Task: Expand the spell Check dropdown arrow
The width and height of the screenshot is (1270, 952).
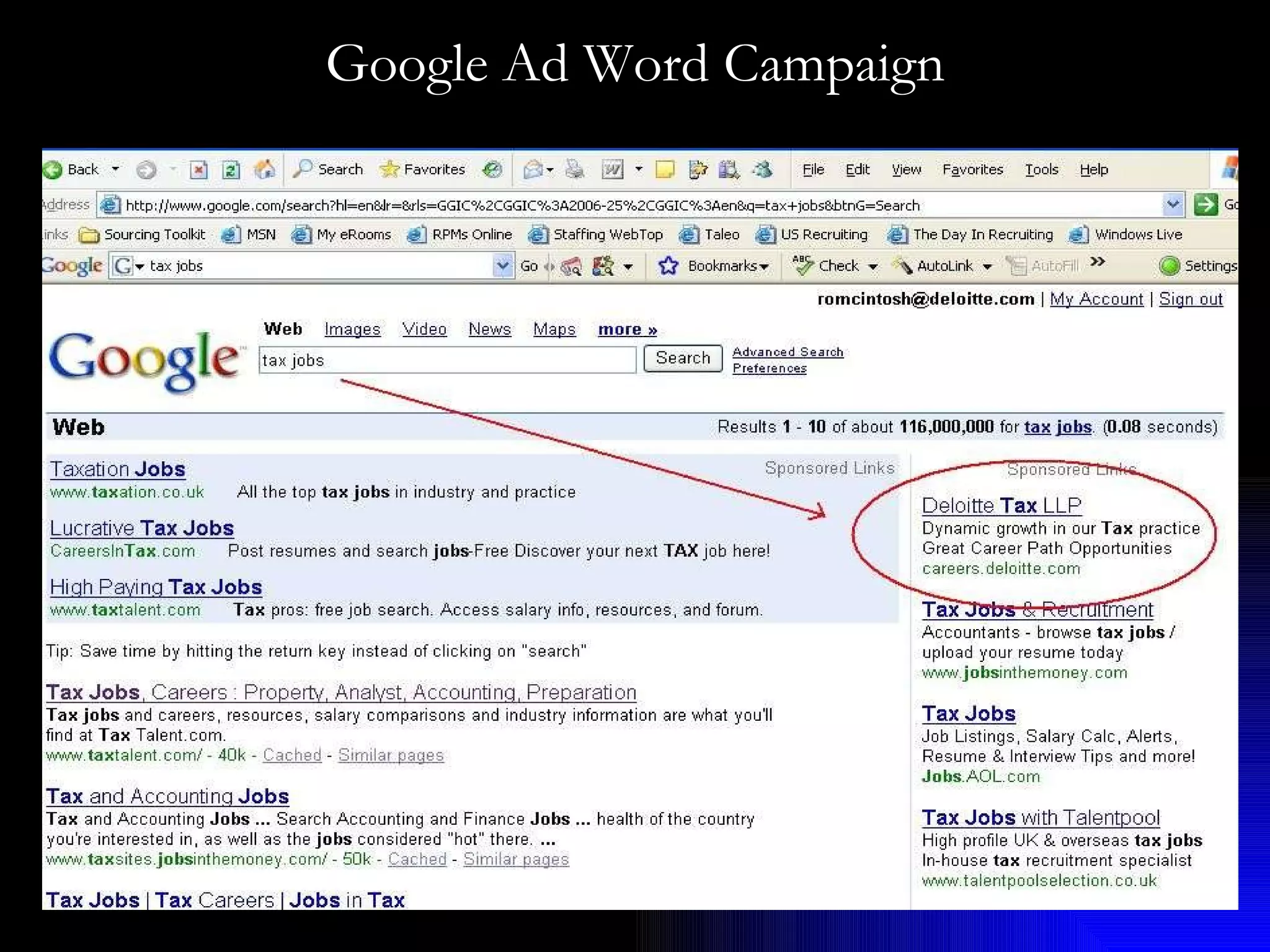Action: 873,267
